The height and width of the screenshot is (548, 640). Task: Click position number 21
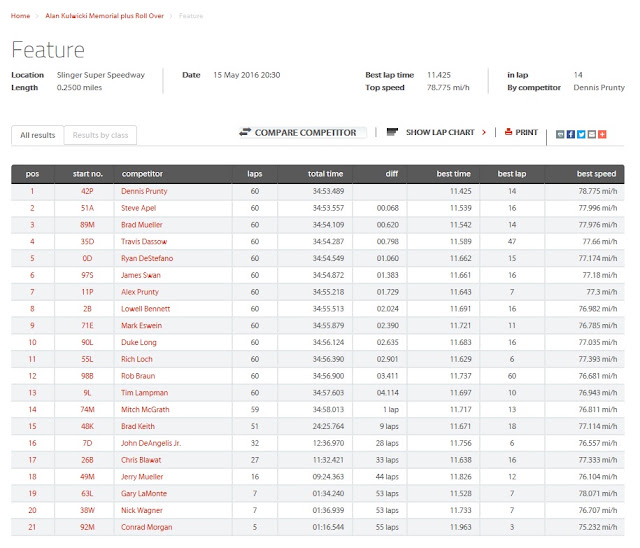click(32, 527)
